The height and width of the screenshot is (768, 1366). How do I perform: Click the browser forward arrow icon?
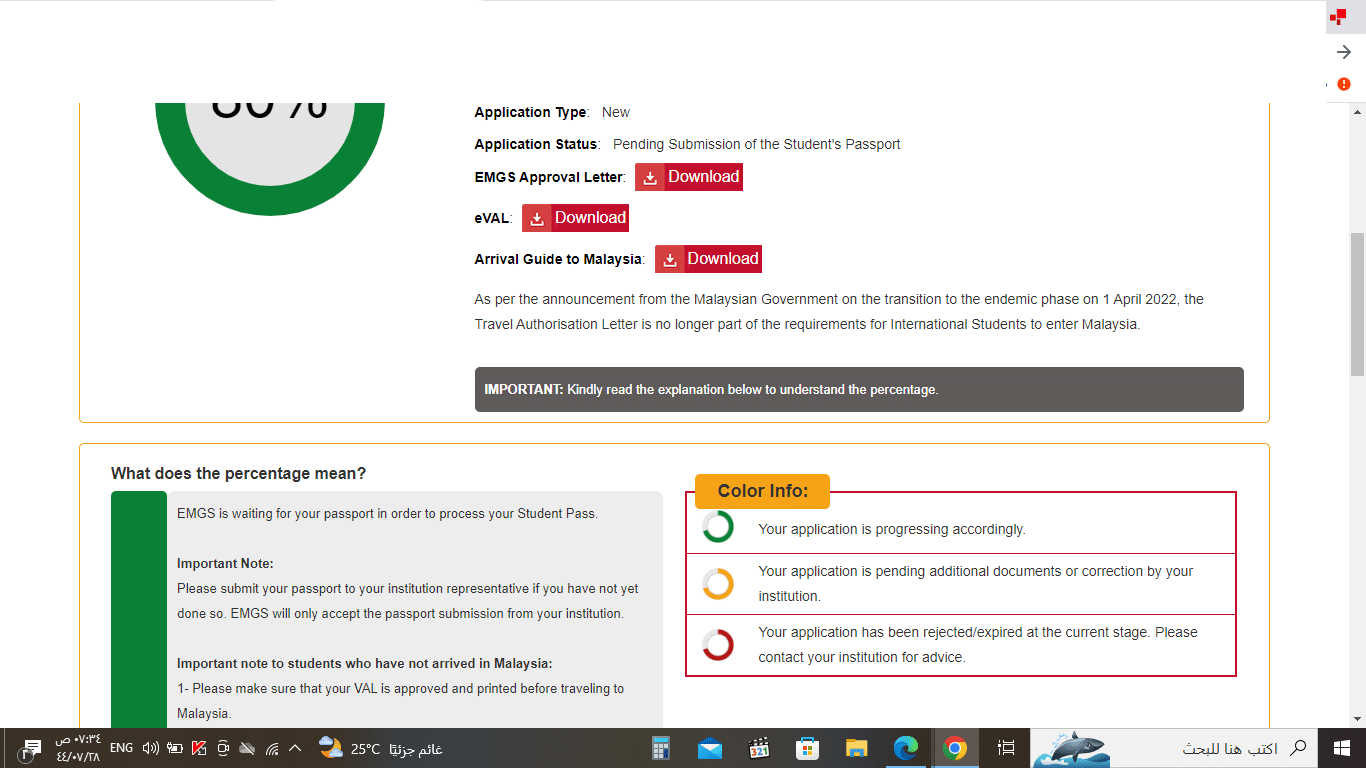[x=1344, y=52]
